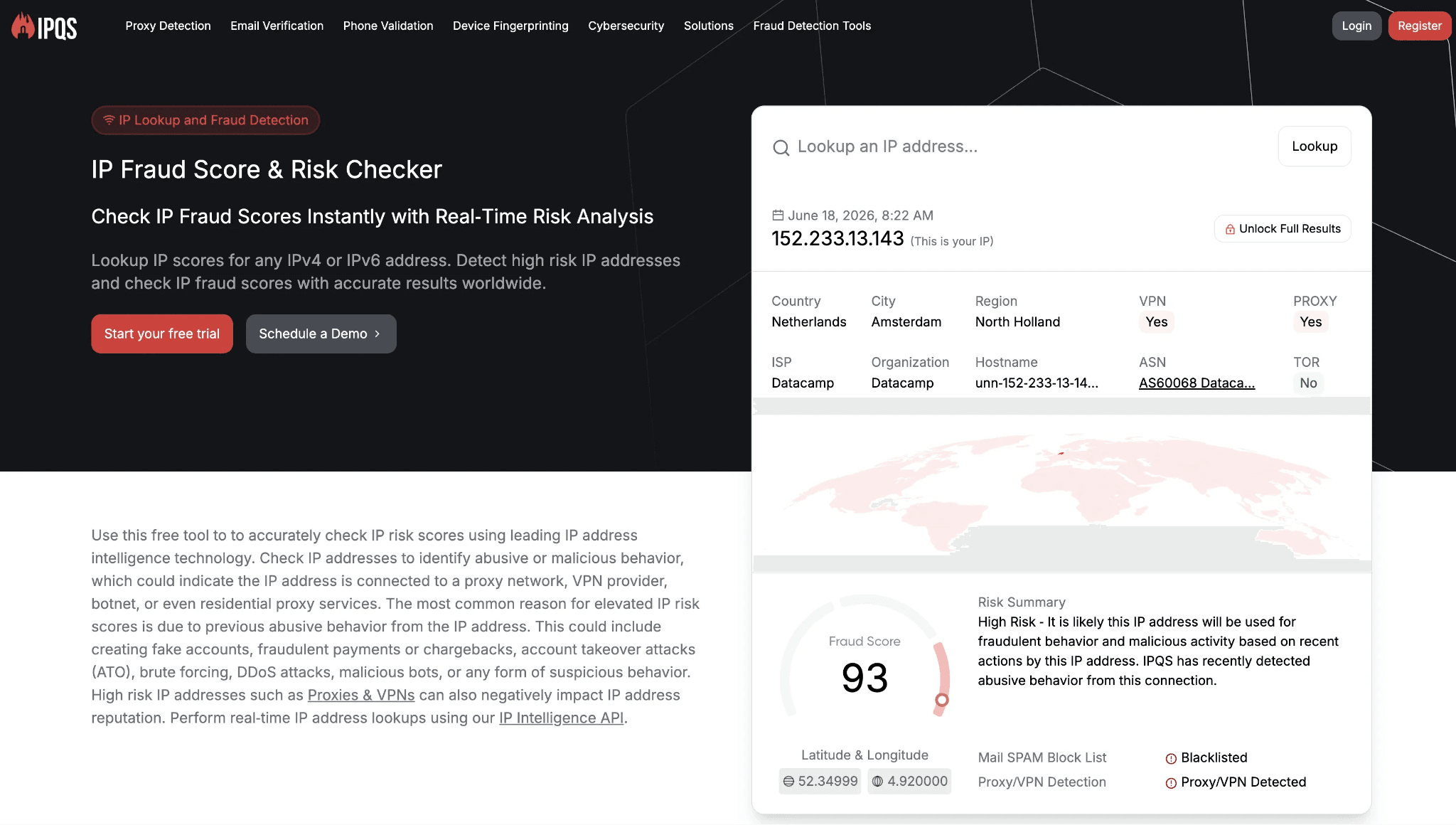Screen dimensions: 1456x825
Task: Click the Schedule a Demo button
Action: coord(321,334)
